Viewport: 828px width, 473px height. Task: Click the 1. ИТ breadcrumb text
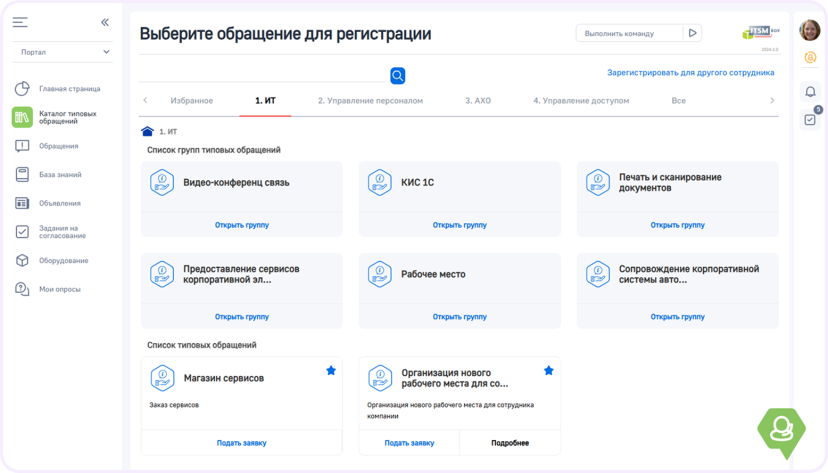click(x=168, y=132)
